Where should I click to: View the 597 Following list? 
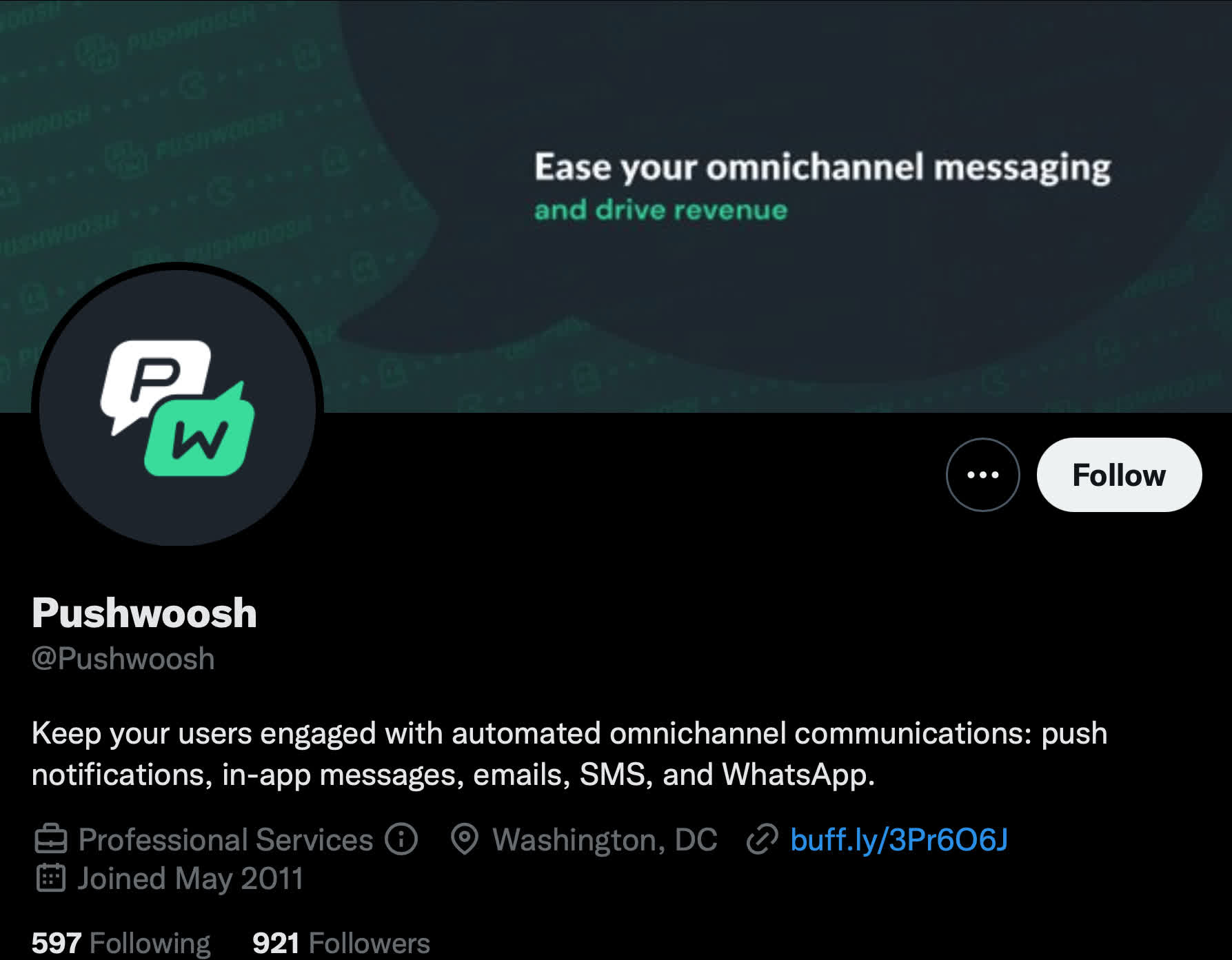pyautogui.click(x=121, y=943)
